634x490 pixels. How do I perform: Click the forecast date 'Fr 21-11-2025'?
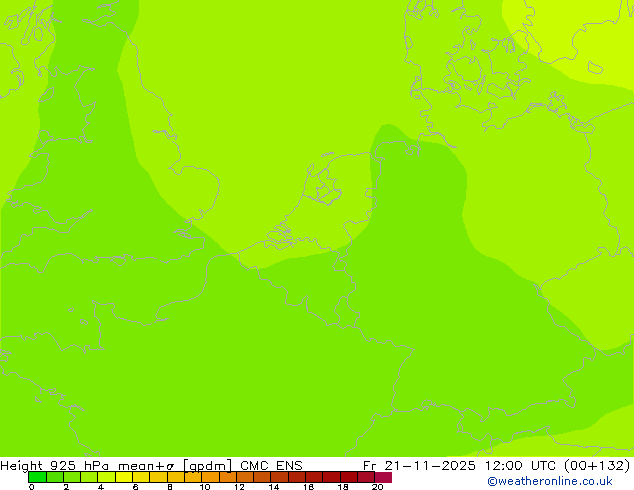click(419, 466)
